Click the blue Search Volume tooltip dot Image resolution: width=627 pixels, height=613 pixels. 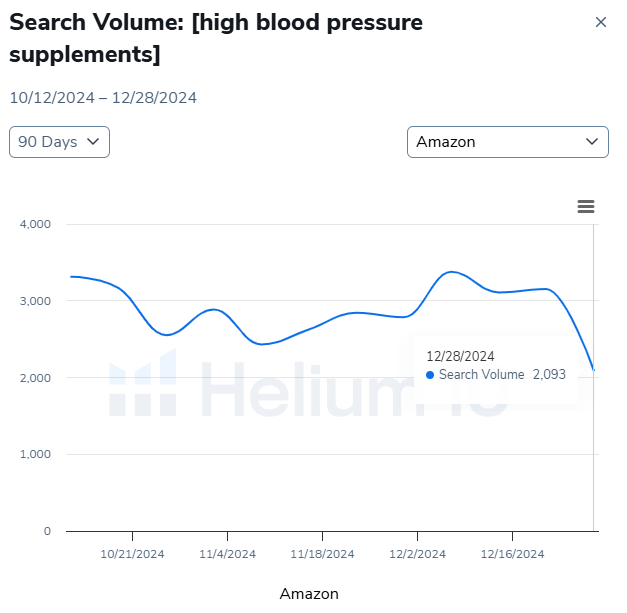click(x=430, y=375)
